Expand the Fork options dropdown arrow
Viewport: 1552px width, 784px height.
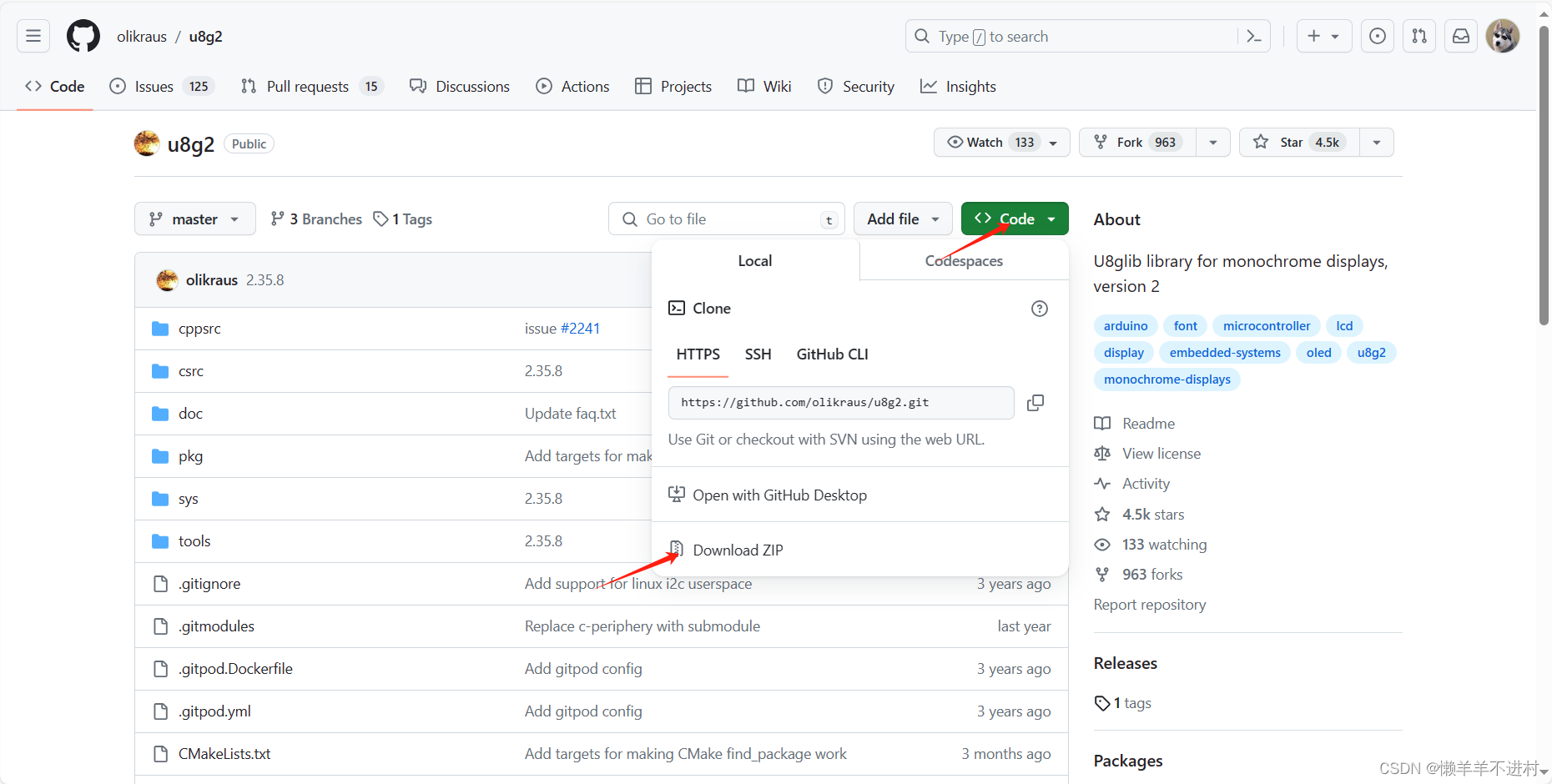1213,143
